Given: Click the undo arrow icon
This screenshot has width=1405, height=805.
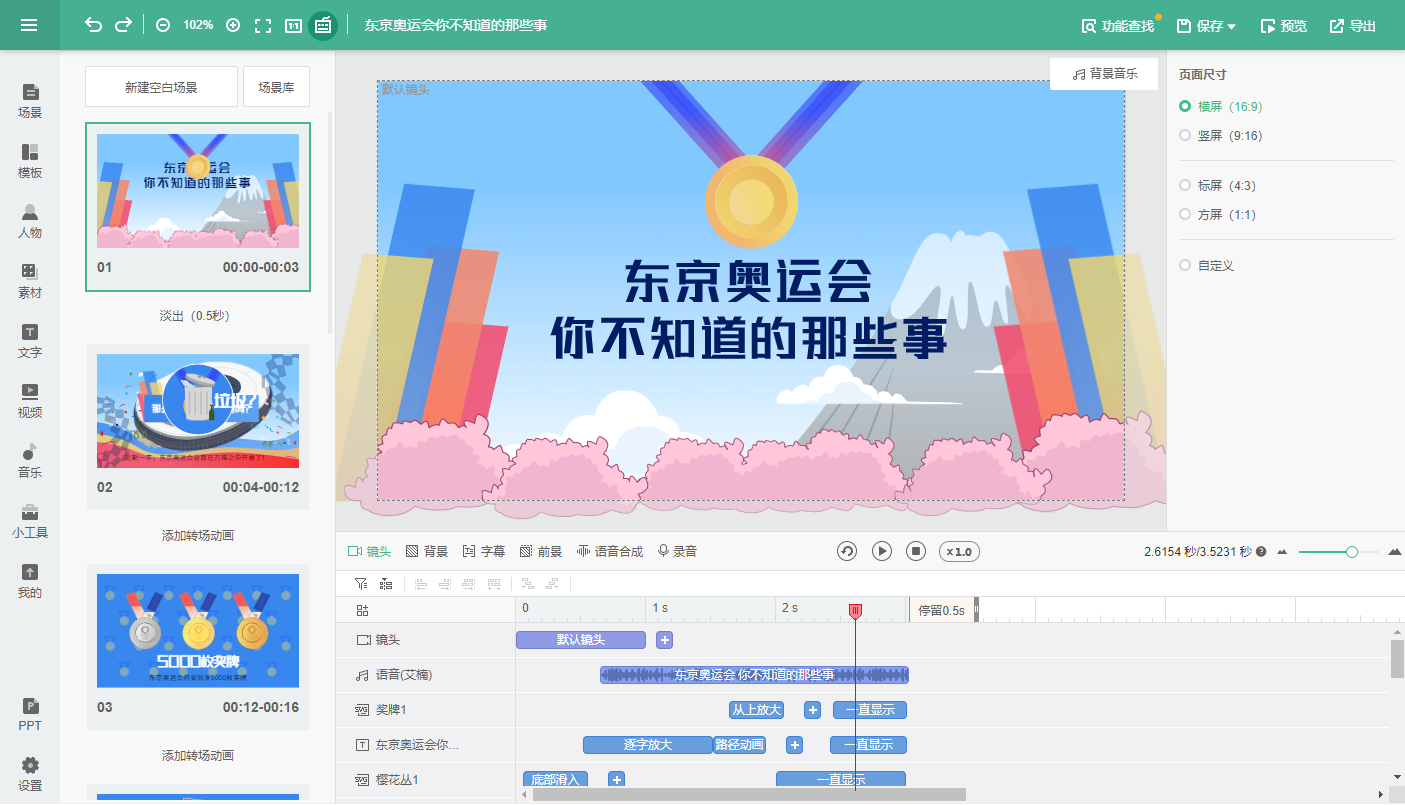Looking at the screenshot, I should point(93,25).
